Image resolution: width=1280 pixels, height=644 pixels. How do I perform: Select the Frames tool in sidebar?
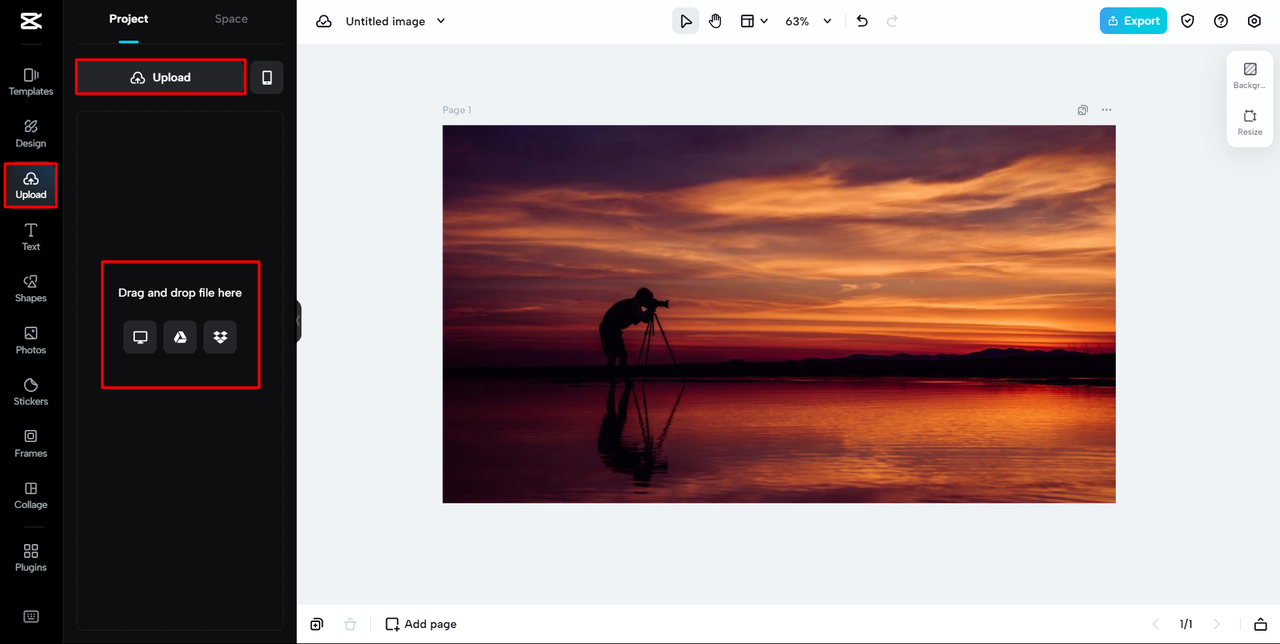pos(31,443)
